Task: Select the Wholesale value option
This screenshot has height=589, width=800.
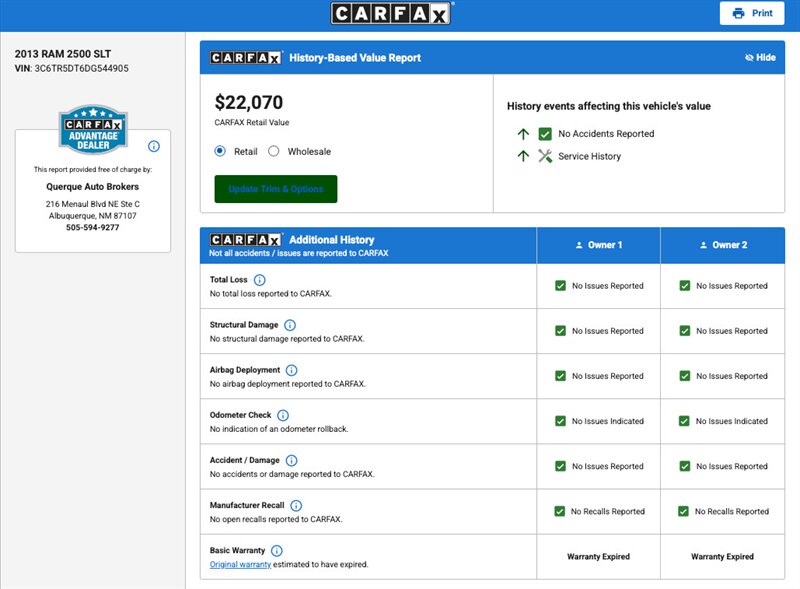Action: (x=273, y=151)
